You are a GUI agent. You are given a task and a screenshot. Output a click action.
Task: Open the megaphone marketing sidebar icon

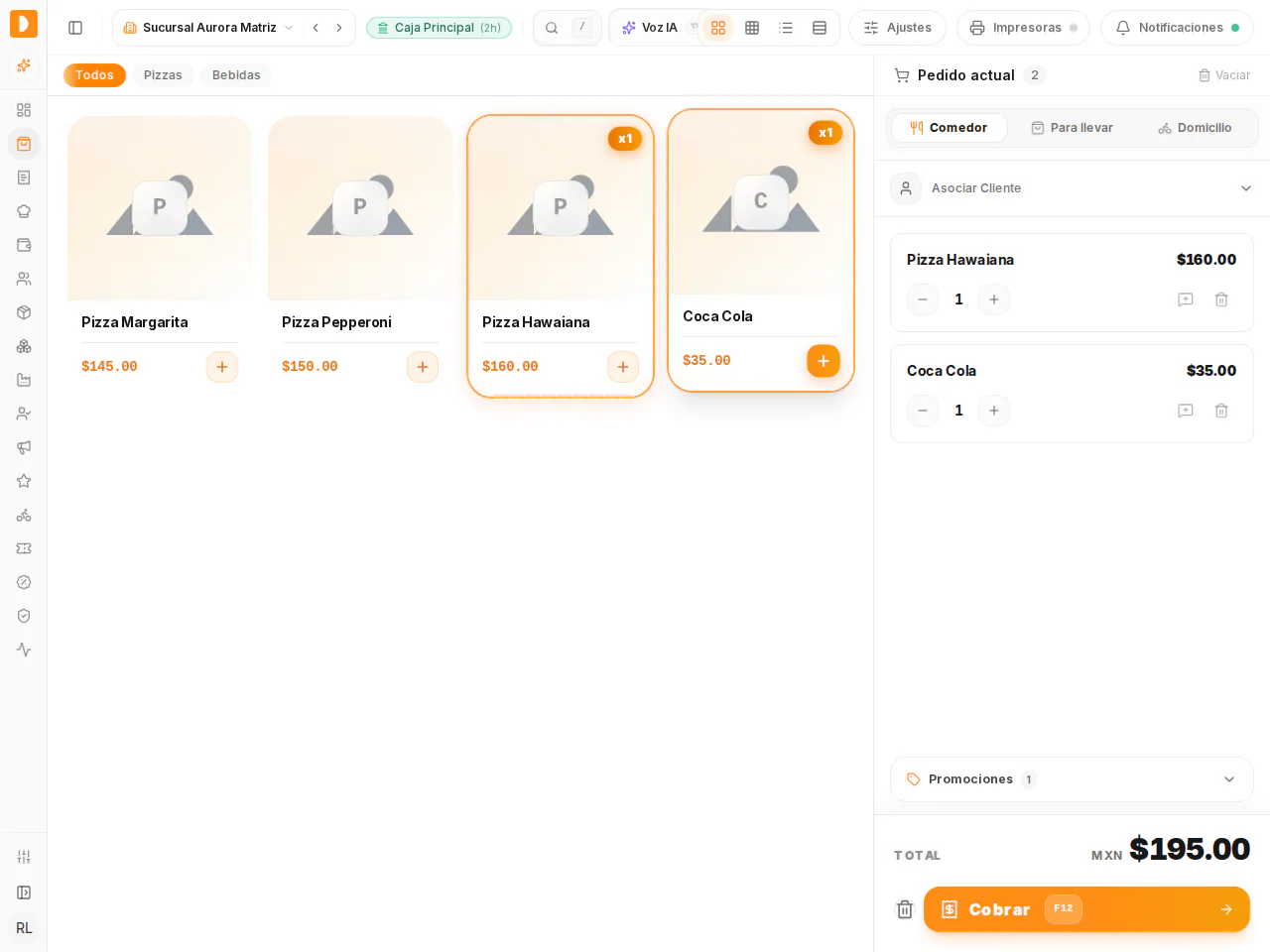point(24,447)
